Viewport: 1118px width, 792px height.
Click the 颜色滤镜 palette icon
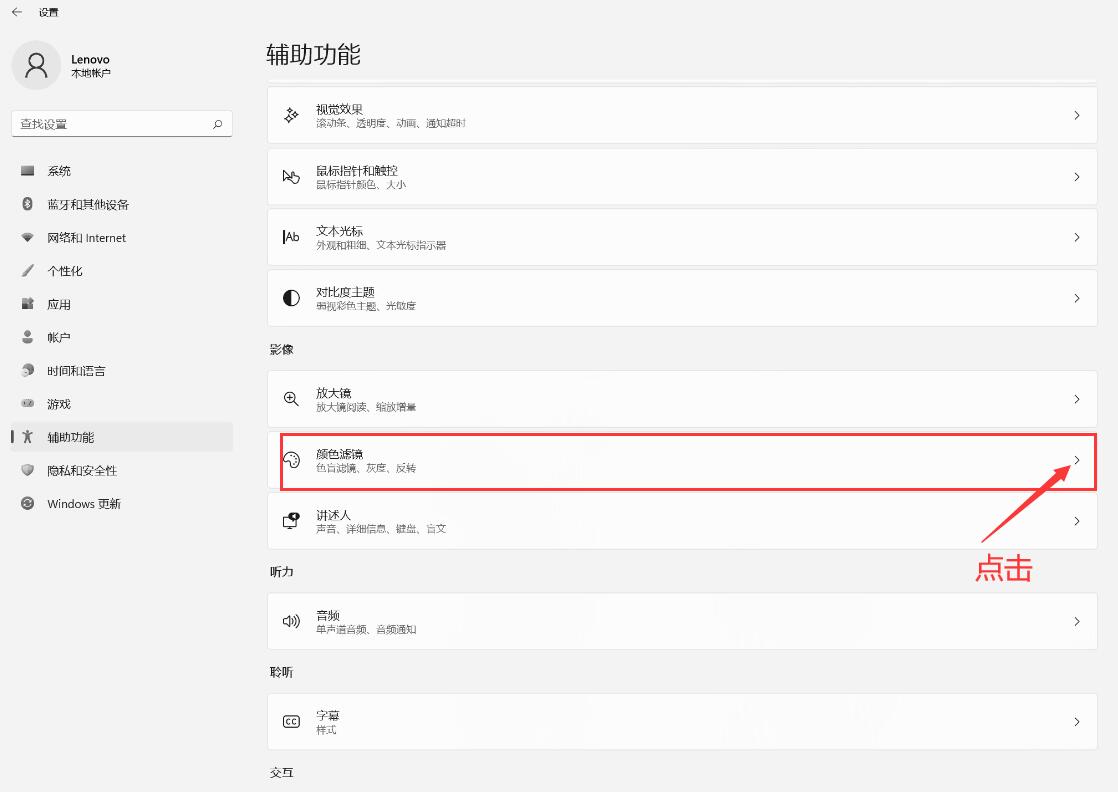pos(291,460)
